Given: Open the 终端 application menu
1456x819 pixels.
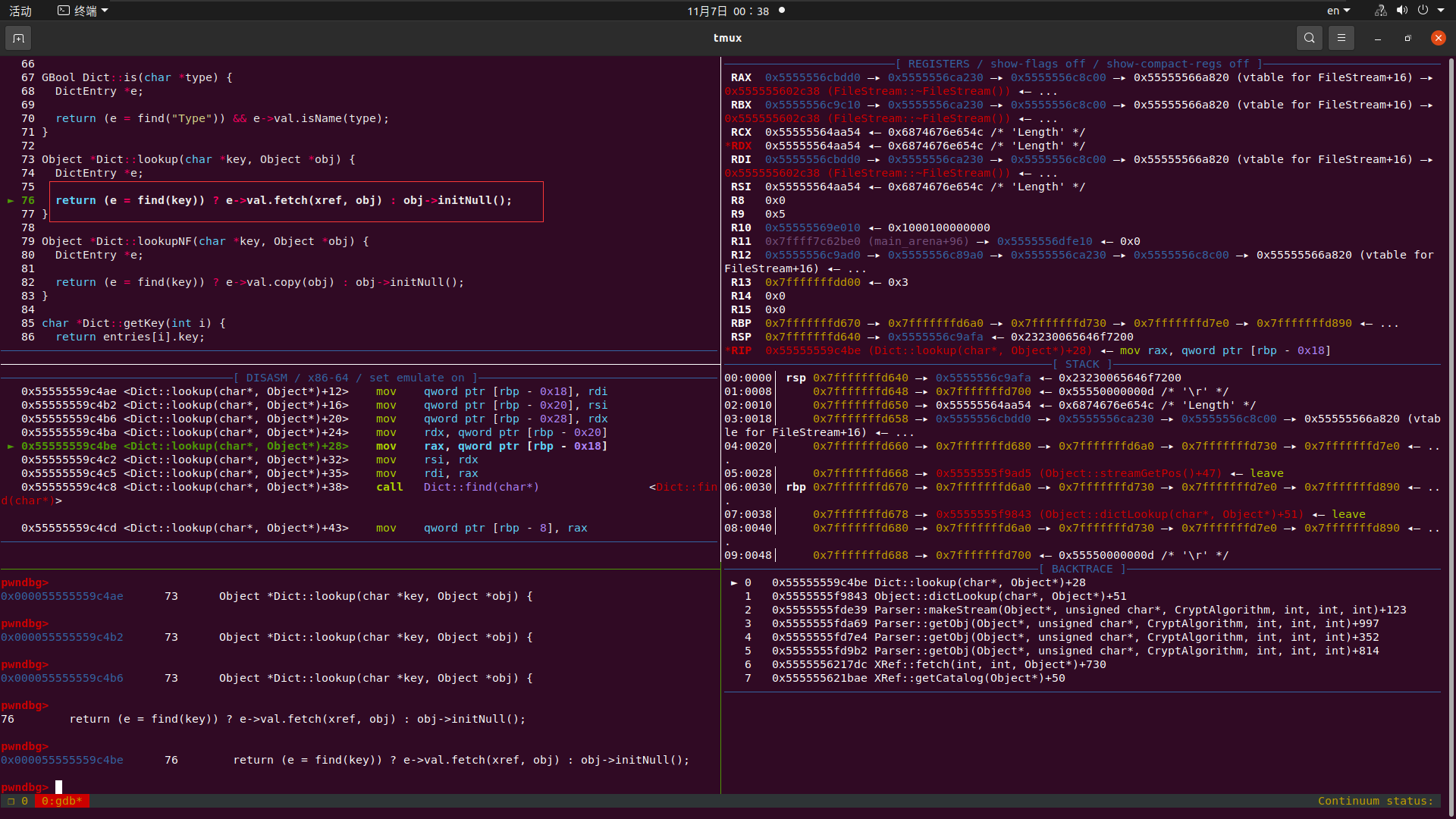Looking at the screenshot, I should pos(83,11).
